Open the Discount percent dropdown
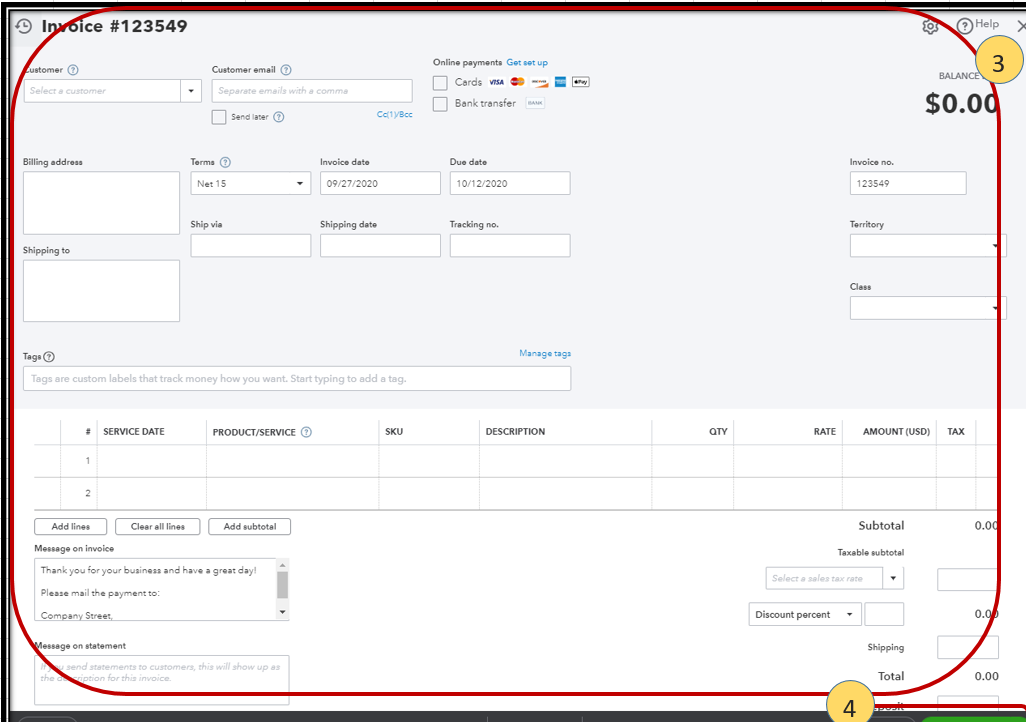Image resolution: width=1026 pixels, height=722 pixels. [x=850, y=615]
